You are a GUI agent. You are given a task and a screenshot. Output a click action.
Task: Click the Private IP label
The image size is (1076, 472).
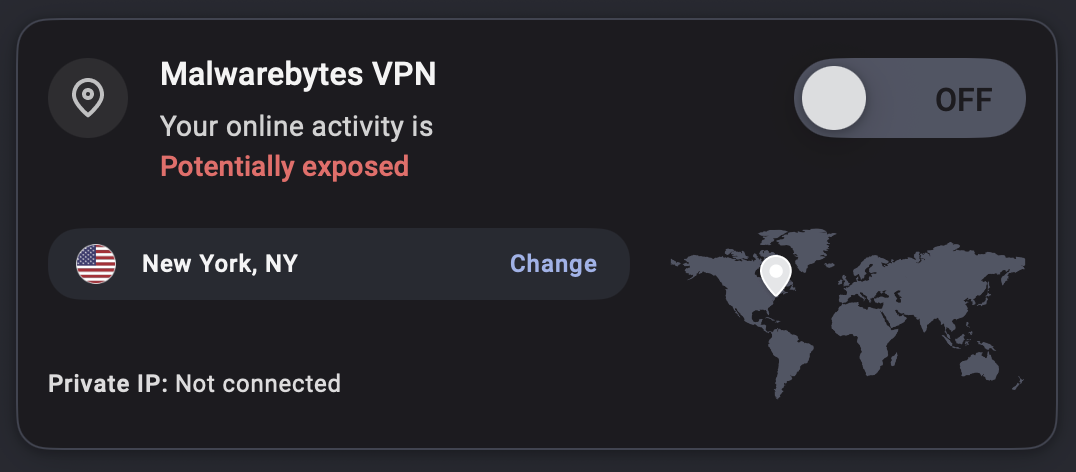click(108, 383)
